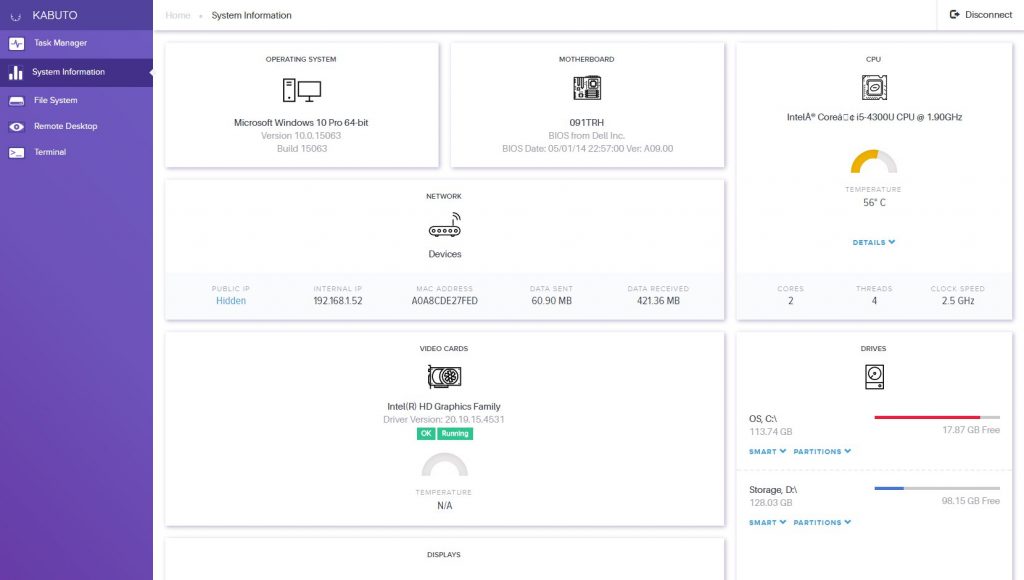
Task: Click the Terminal prompt icon
Action: (x=16, y=153)
